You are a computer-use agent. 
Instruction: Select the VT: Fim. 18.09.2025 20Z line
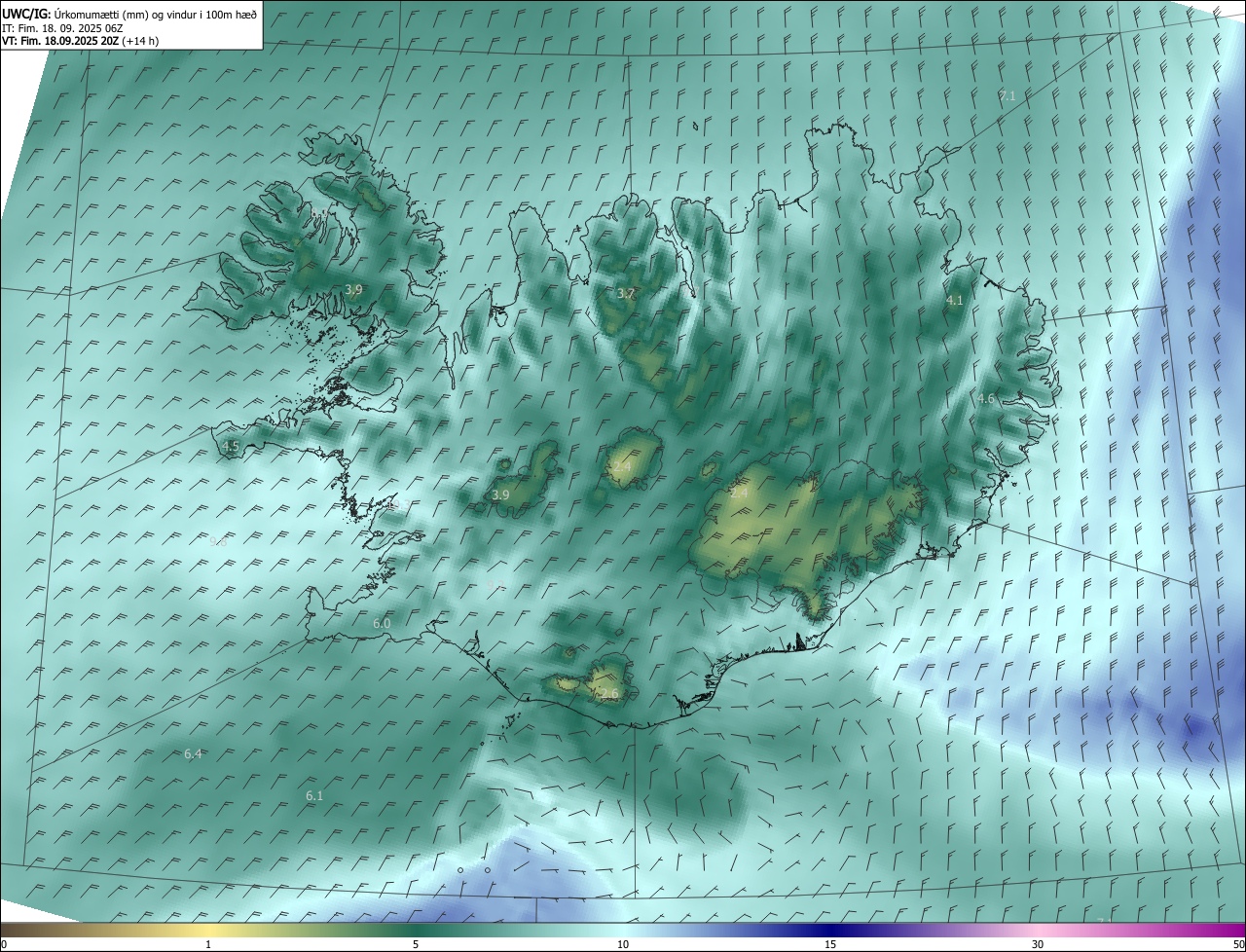pyautogui.click(x=80, y=41)
